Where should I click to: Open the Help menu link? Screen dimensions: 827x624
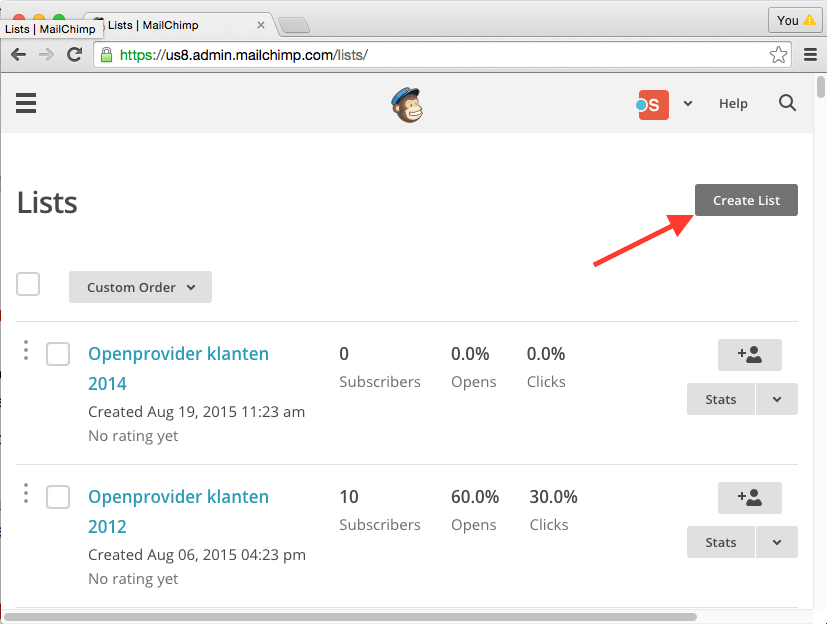(733, 103)
